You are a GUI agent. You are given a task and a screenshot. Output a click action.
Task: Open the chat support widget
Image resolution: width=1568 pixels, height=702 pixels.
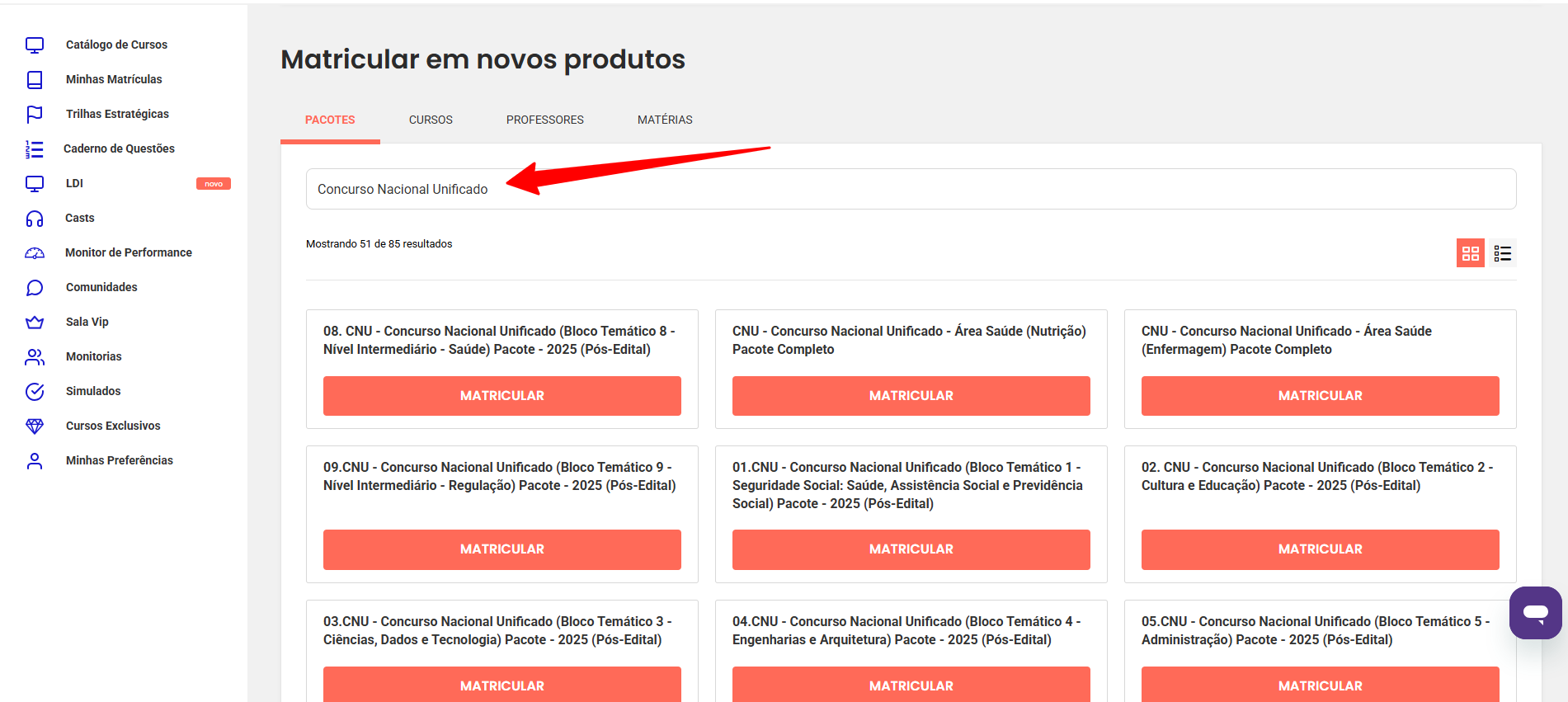click(x=1536, y=613)
